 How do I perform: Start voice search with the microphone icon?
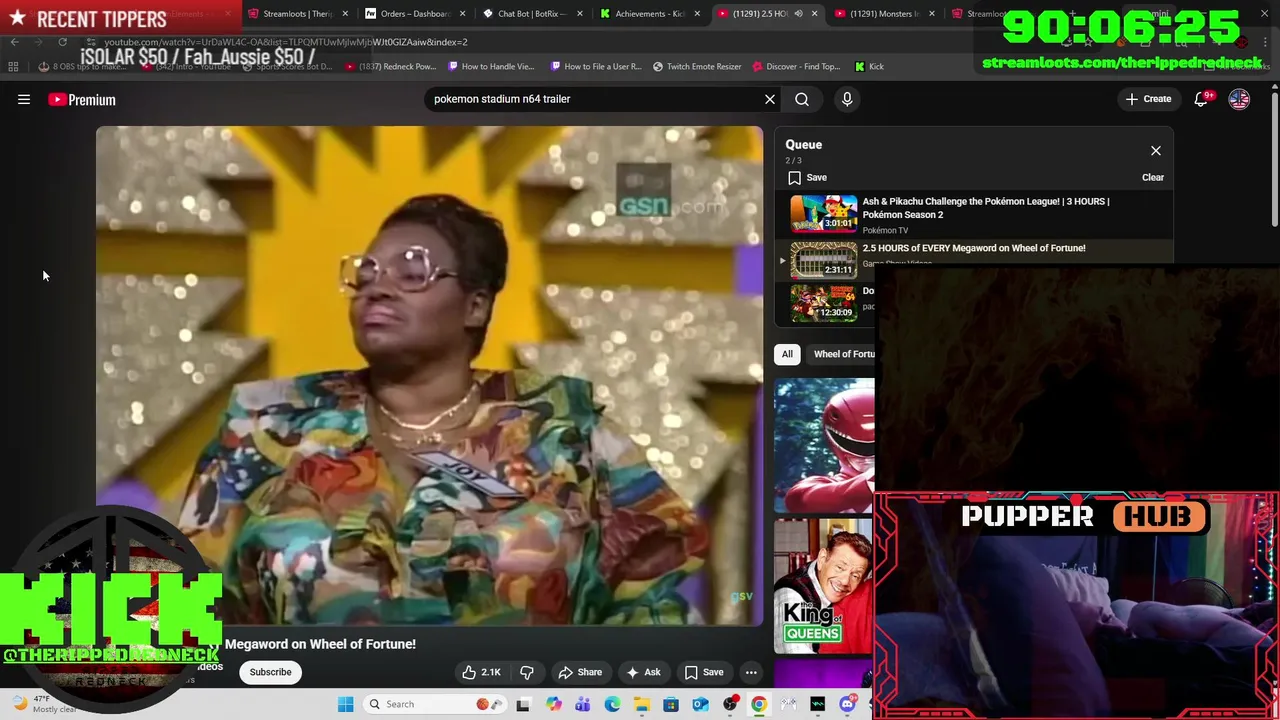tap(847, 99)
